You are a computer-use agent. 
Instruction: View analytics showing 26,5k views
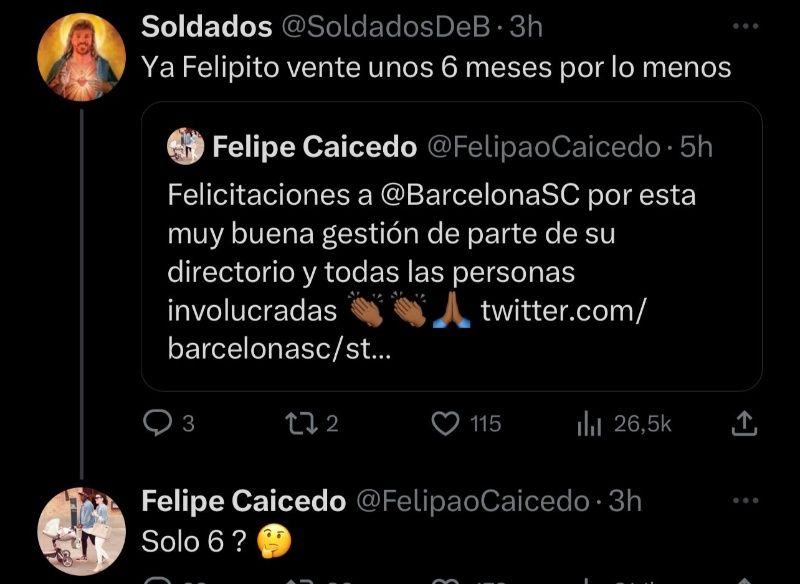point(590,424)
